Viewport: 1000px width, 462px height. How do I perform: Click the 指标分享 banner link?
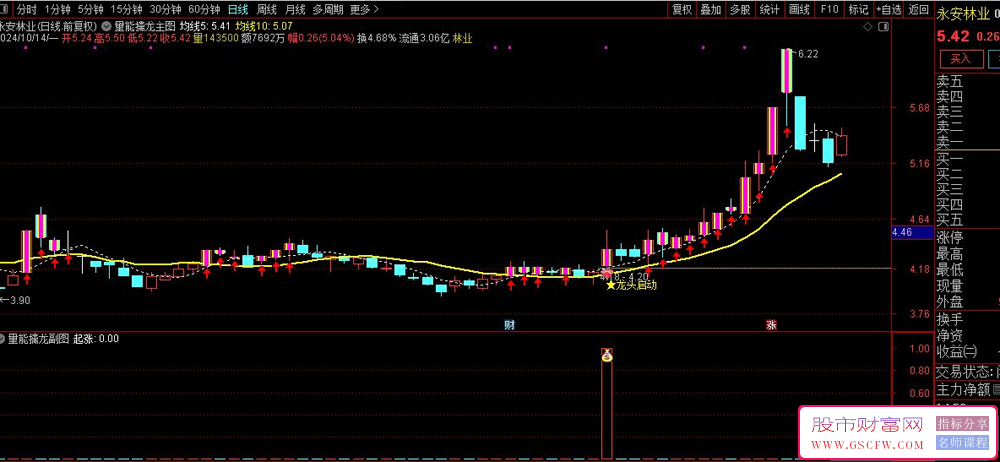pos(962,424)
